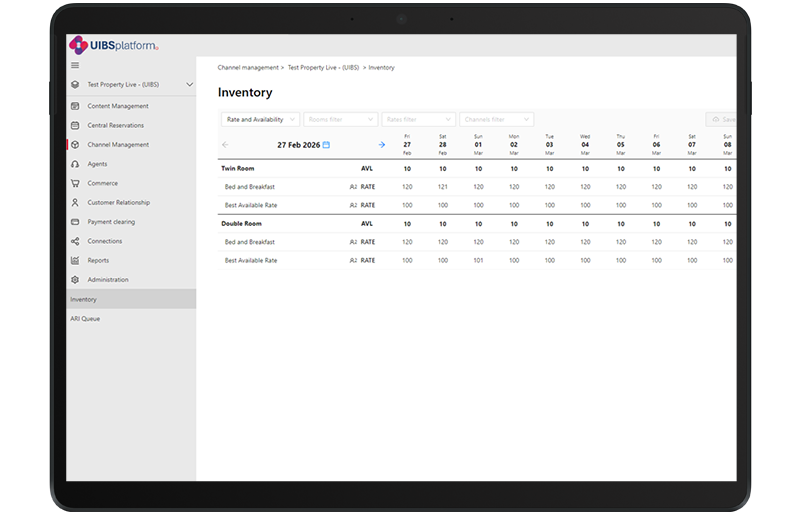800x515 pixels.
Task: Select ARI Queue in the sidebar
Action: tap(85, 319)
